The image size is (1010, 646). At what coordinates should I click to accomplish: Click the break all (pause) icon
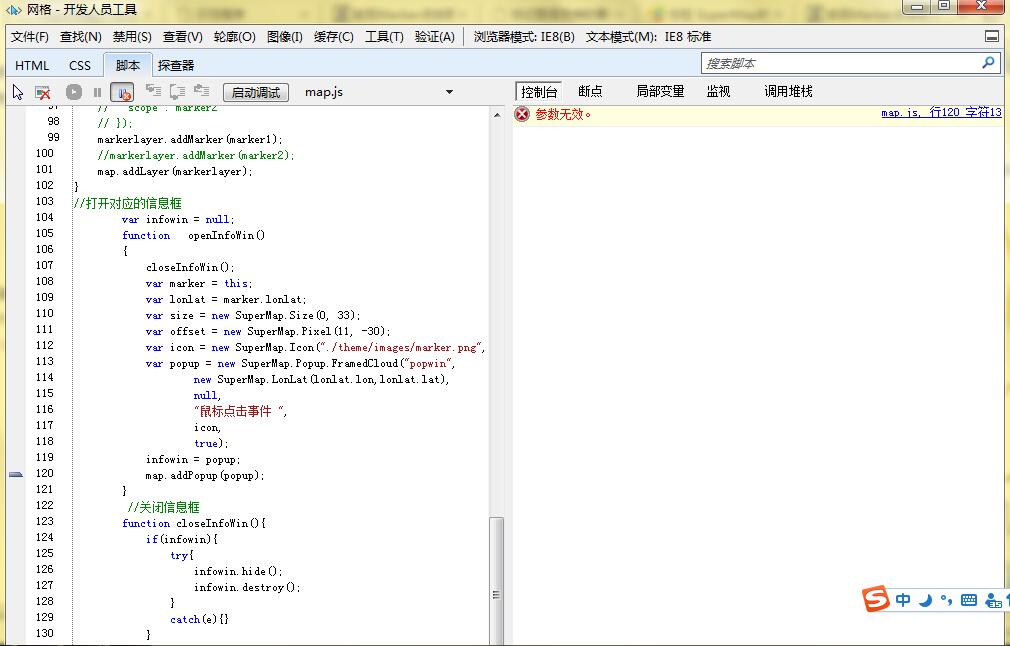pos(97,92)
